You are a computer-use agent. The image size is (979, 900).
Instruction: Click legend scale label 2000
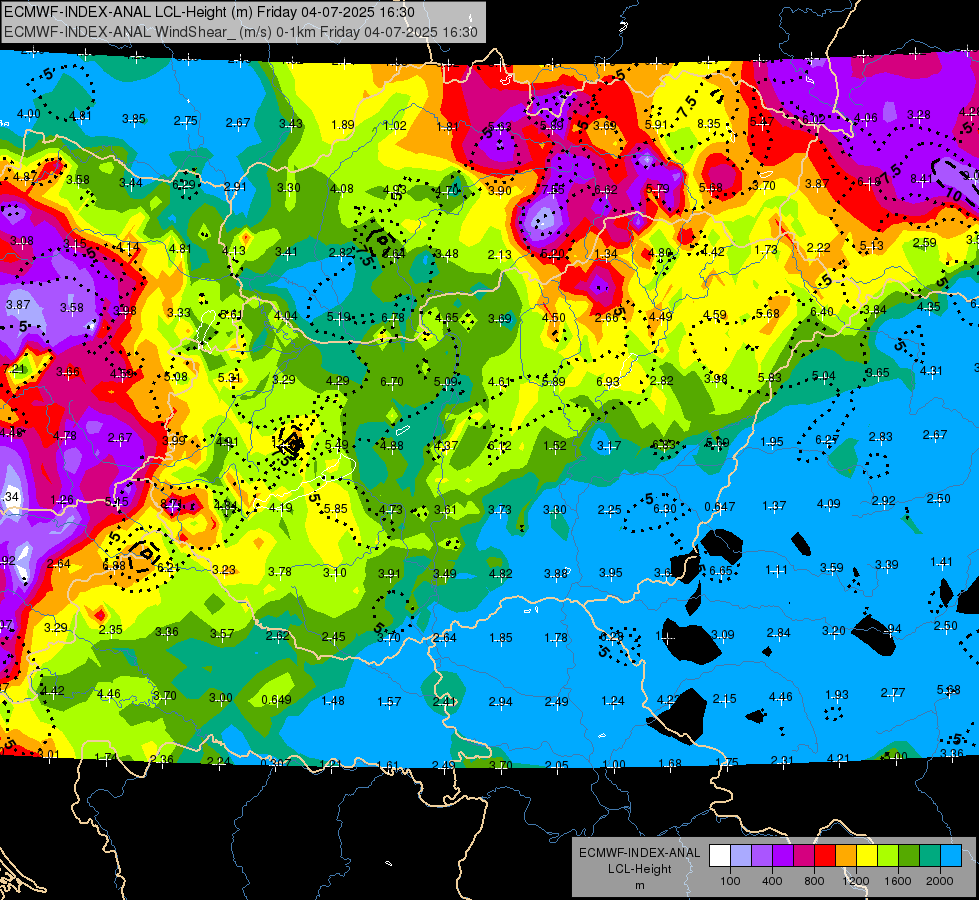point(940,881)
